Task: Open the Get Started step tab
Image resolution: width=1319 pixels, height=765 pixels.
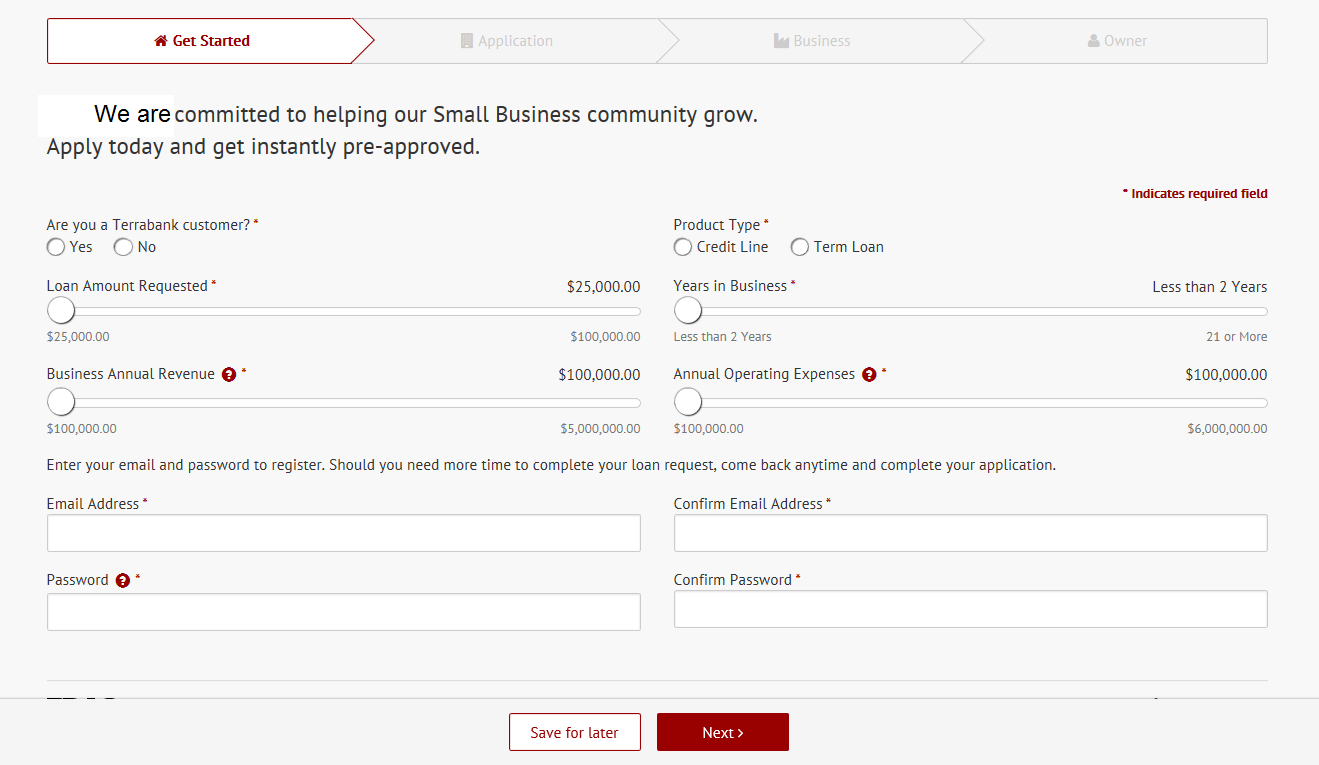Action: click(202, 41)
